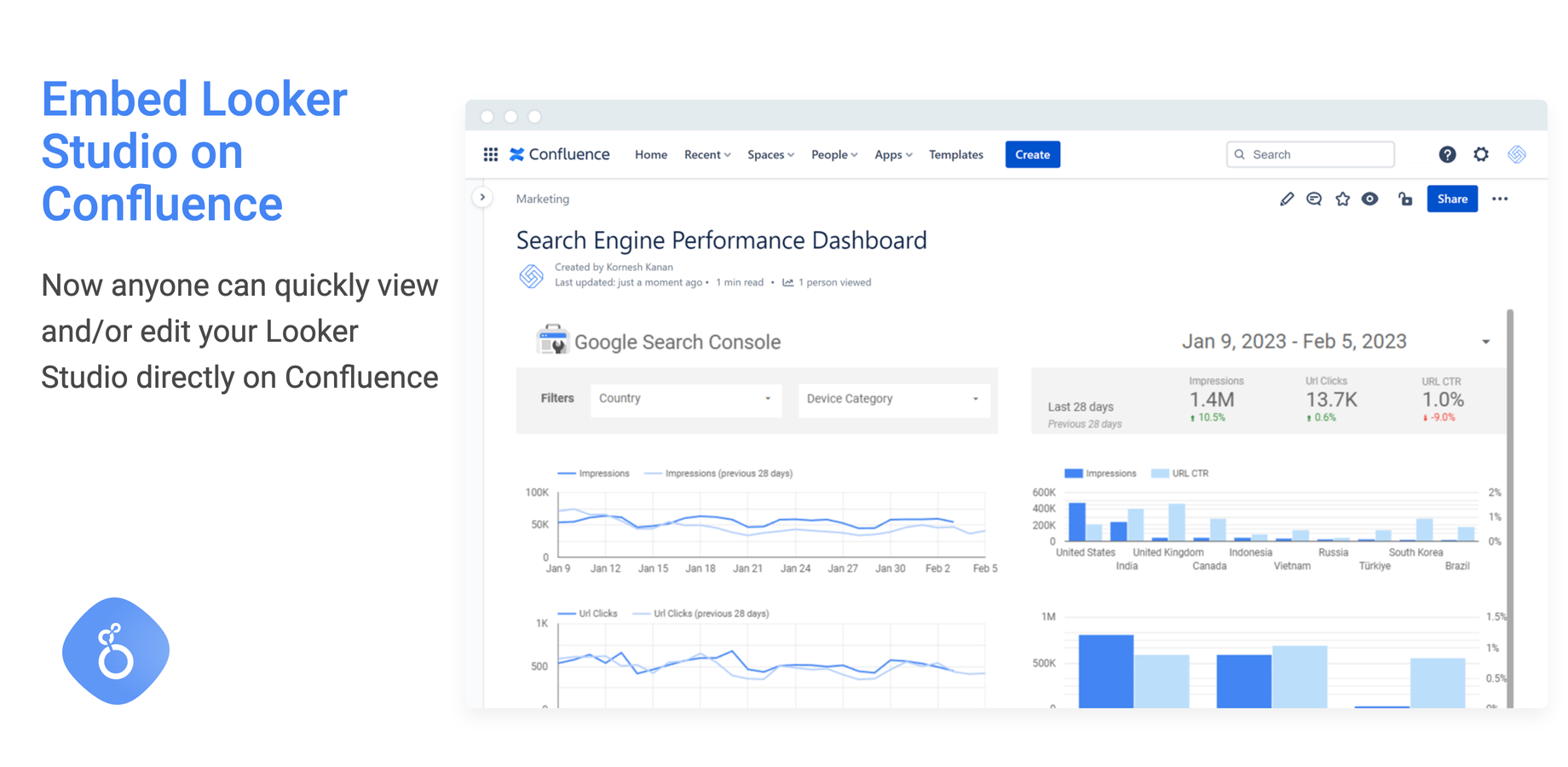Go to Home in navigation
Screen dimensions: 1568x767
651,155
